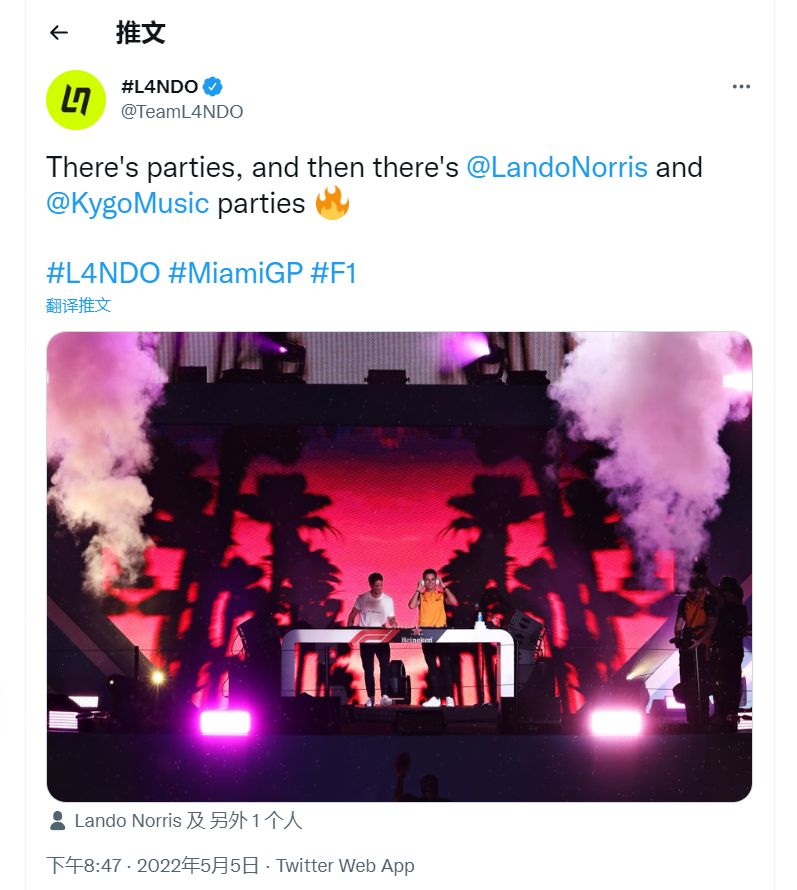Screen dimensions: 797x890
Task: Go back using the arrow icon
Action: [59, 33]
